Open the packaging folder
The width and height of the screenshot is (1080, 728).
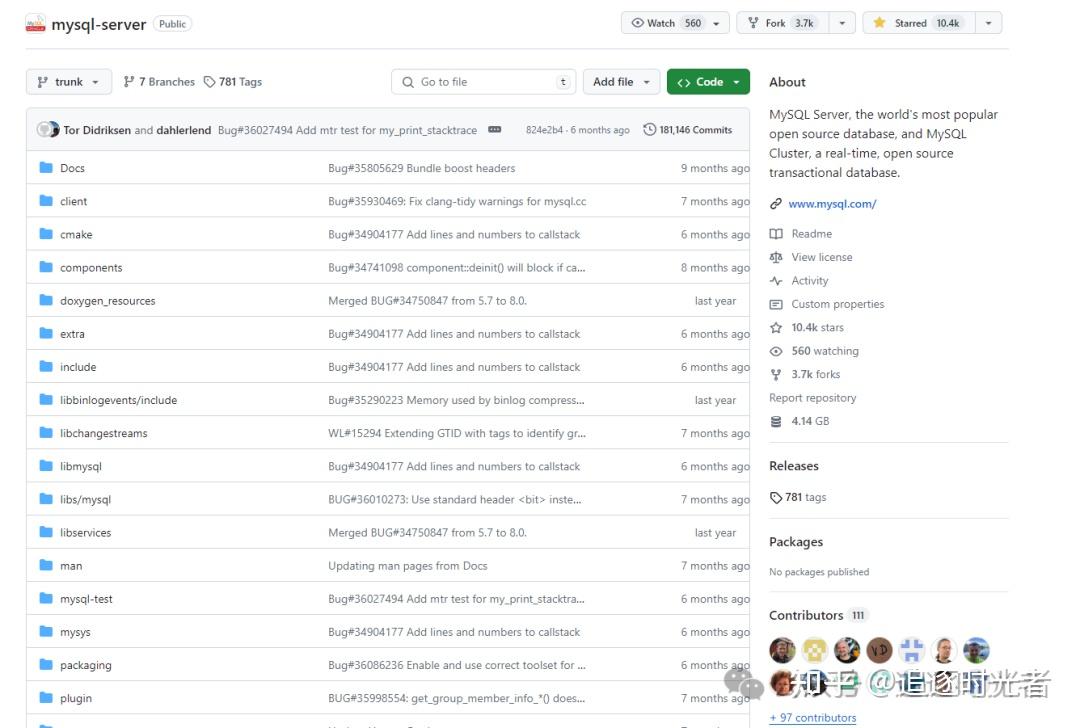[85, 665]
